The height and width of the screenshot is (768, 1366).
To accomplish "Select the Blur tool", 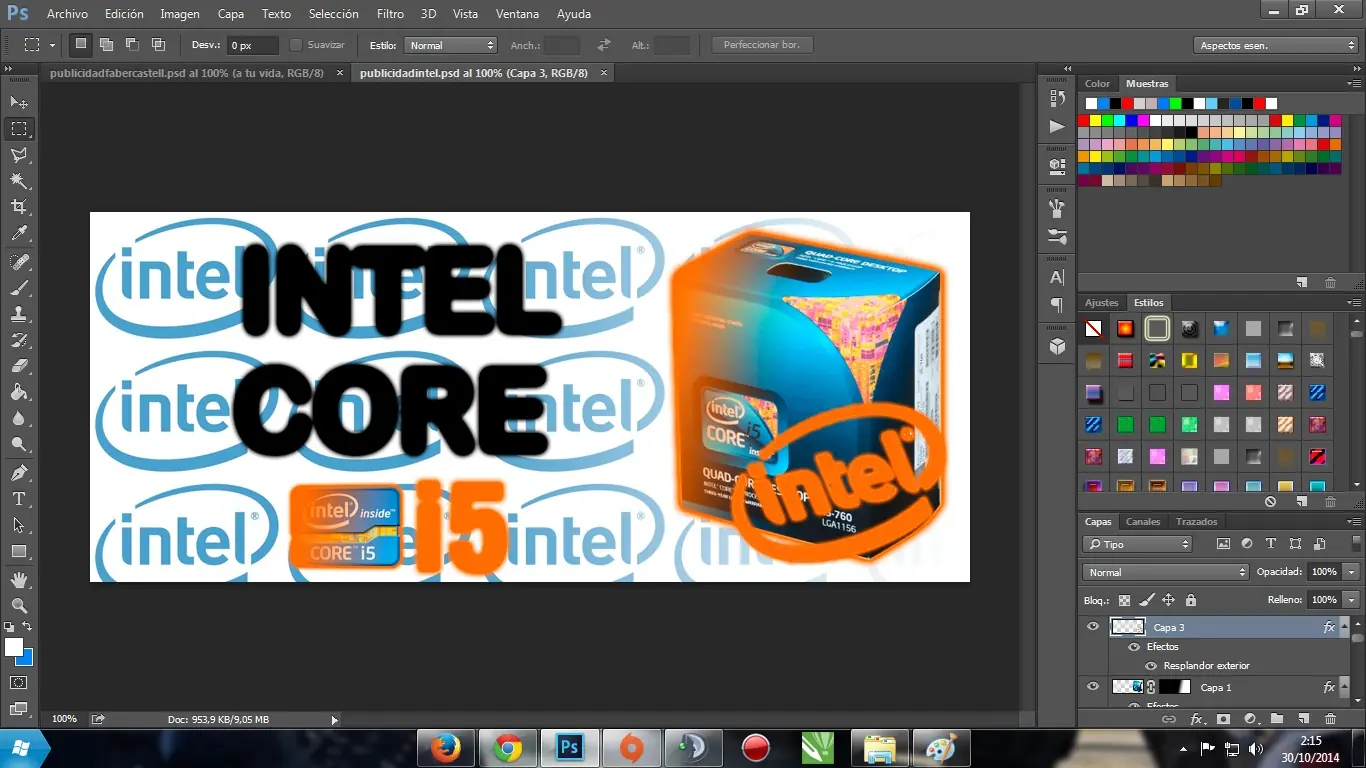I will (19, 418).
